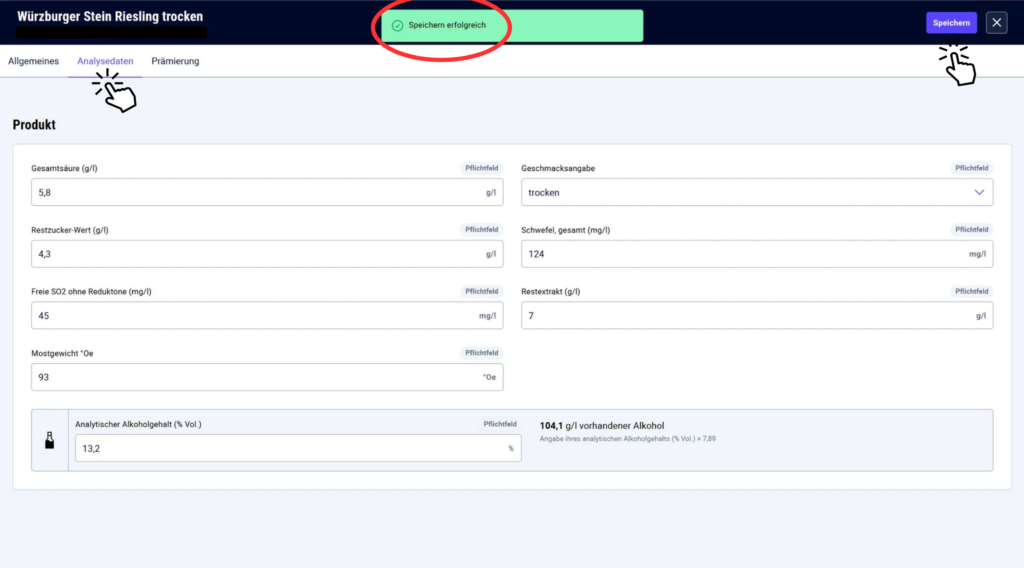
Task: Click the Analytischer Alkoholgehalt input field
Action: (298, 449)
